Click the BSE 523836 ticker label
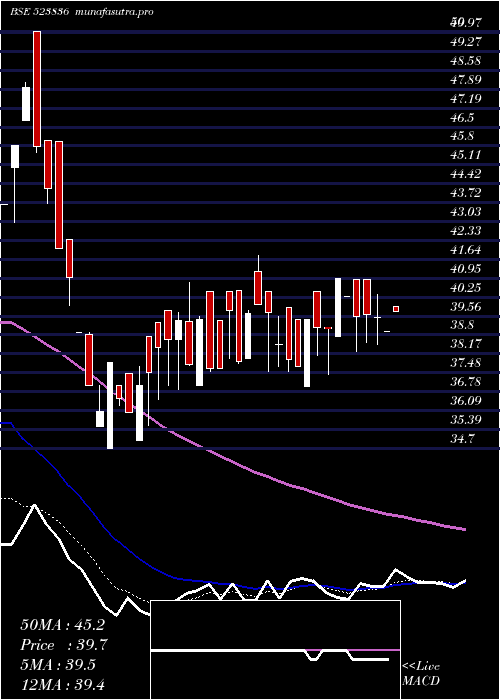This screenshot has height=700, width=500. (39, 12)
